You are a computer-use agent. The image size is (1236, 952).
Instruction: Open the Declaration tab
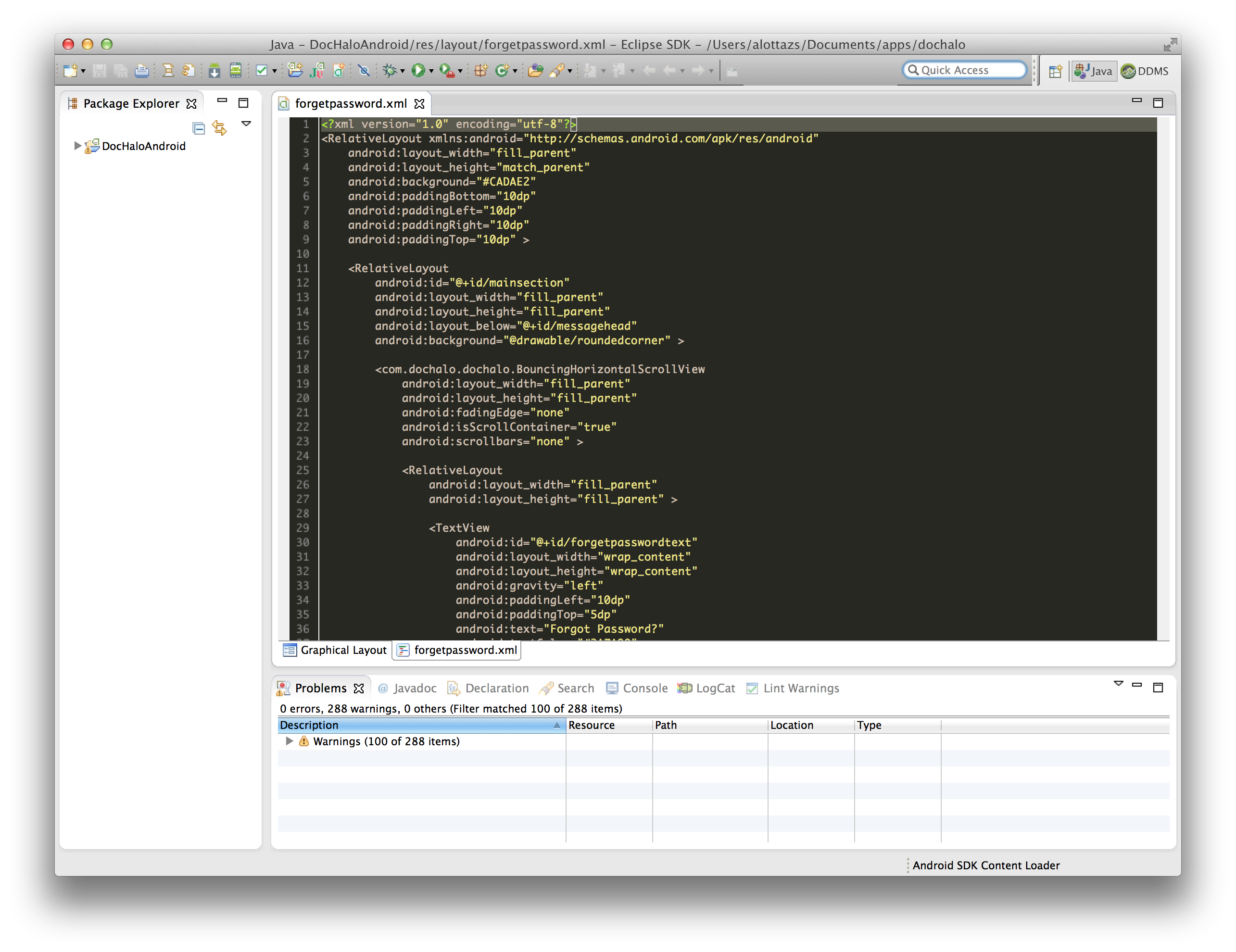[x=488, y=688]
